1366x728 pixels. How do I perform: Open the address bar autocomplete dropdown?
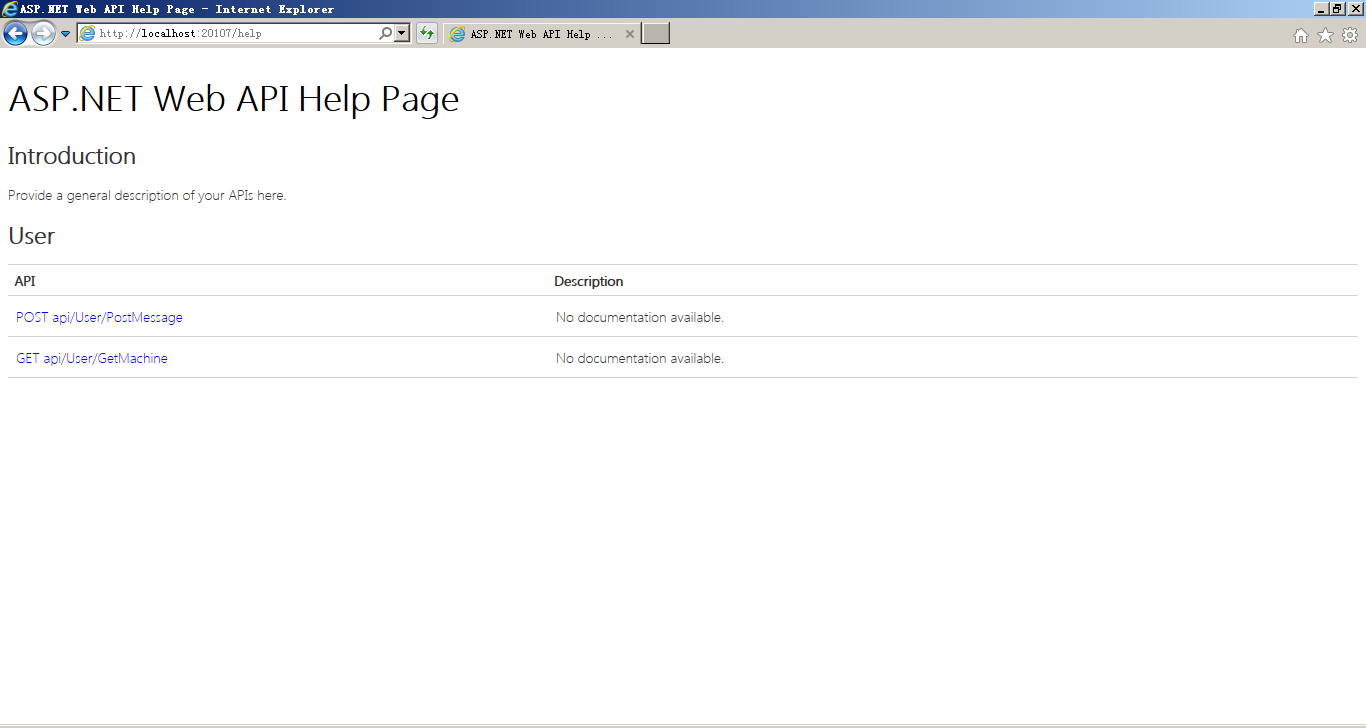point(402,34)
